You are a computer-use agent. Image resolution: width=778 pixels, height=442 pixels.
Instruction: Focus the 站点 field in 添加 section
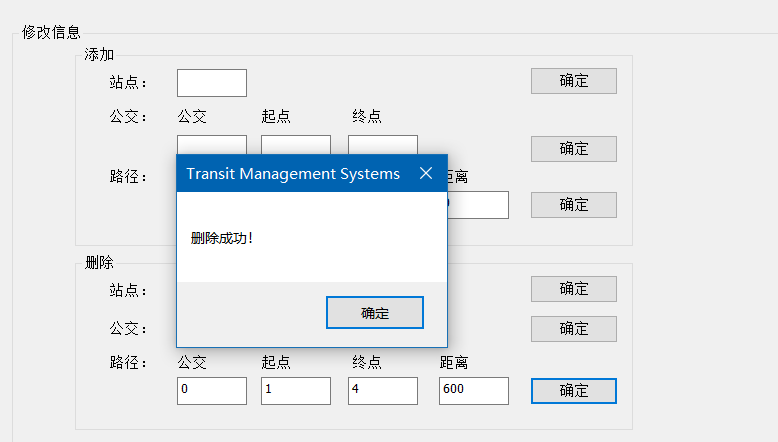[x=212, y=83]
